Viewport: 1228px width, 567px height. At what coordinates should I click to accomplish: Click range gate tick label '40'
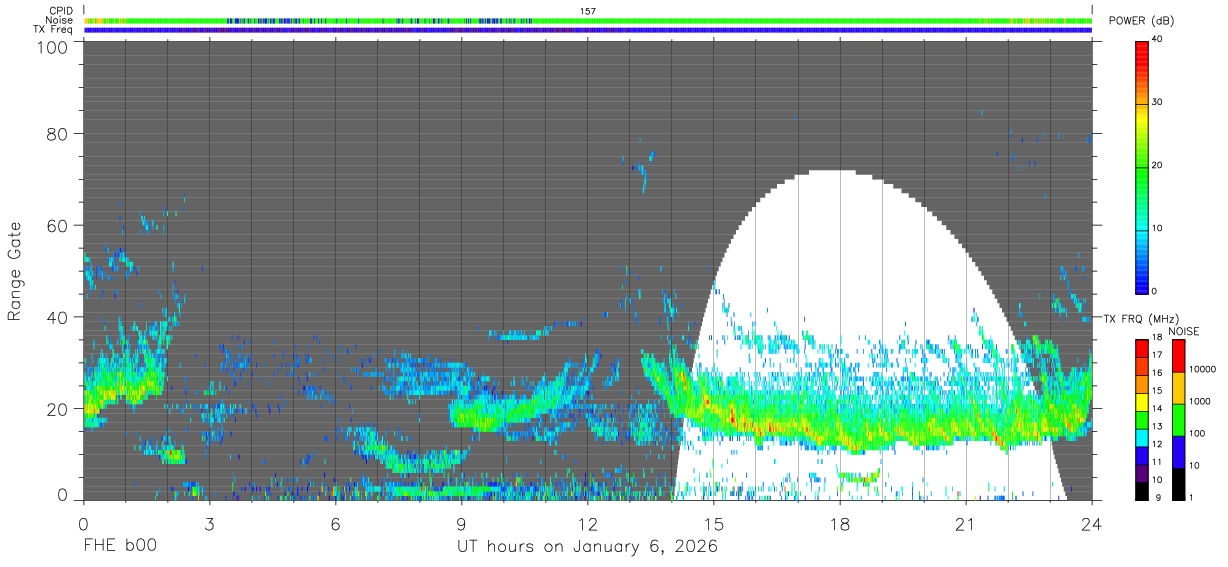click(57, 318)
